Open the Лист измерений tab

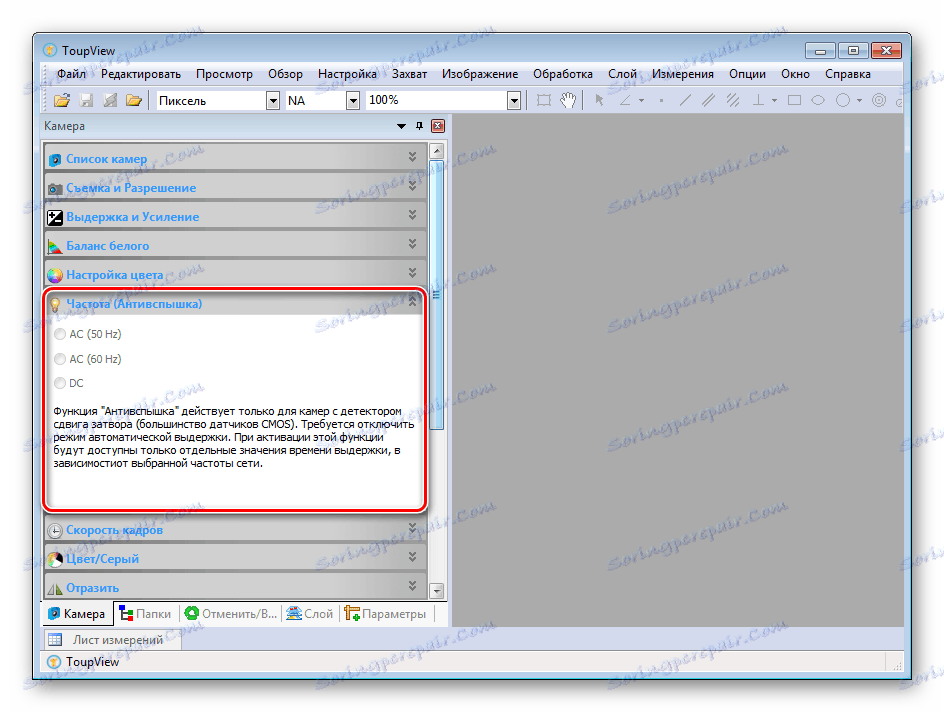click(x=112, y=640)
